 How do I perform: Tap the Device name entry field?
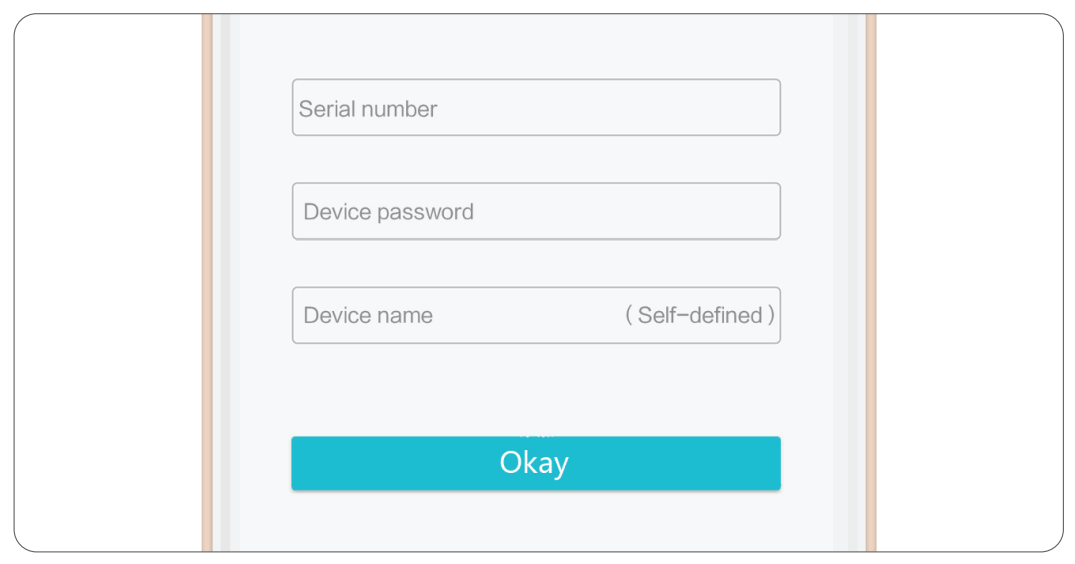(536, 315)
